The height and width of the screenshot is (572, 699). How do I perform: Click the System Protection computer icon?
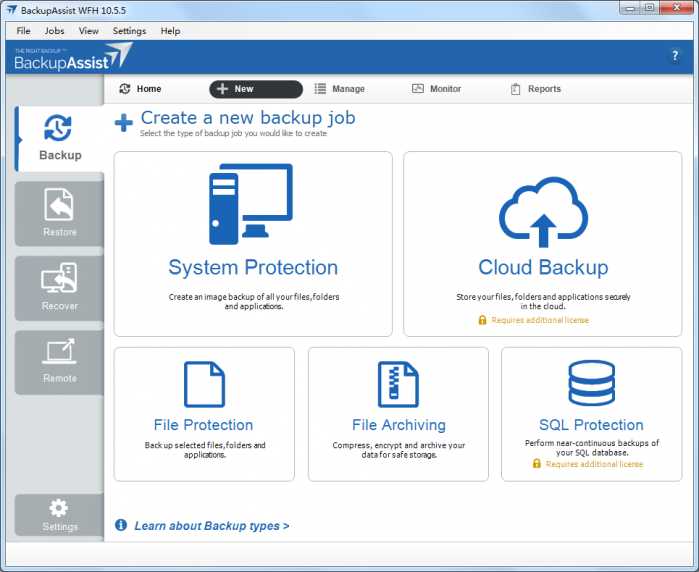pos(251,204)
